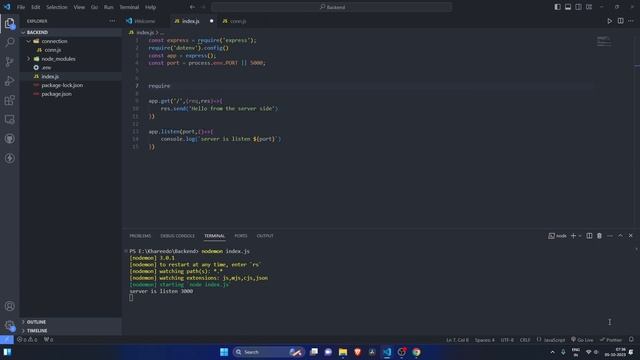Maximize terminal panel with up chevron
Image resolution: width=640 pixels, height=360 pixels.
click(x=620, y=236)
